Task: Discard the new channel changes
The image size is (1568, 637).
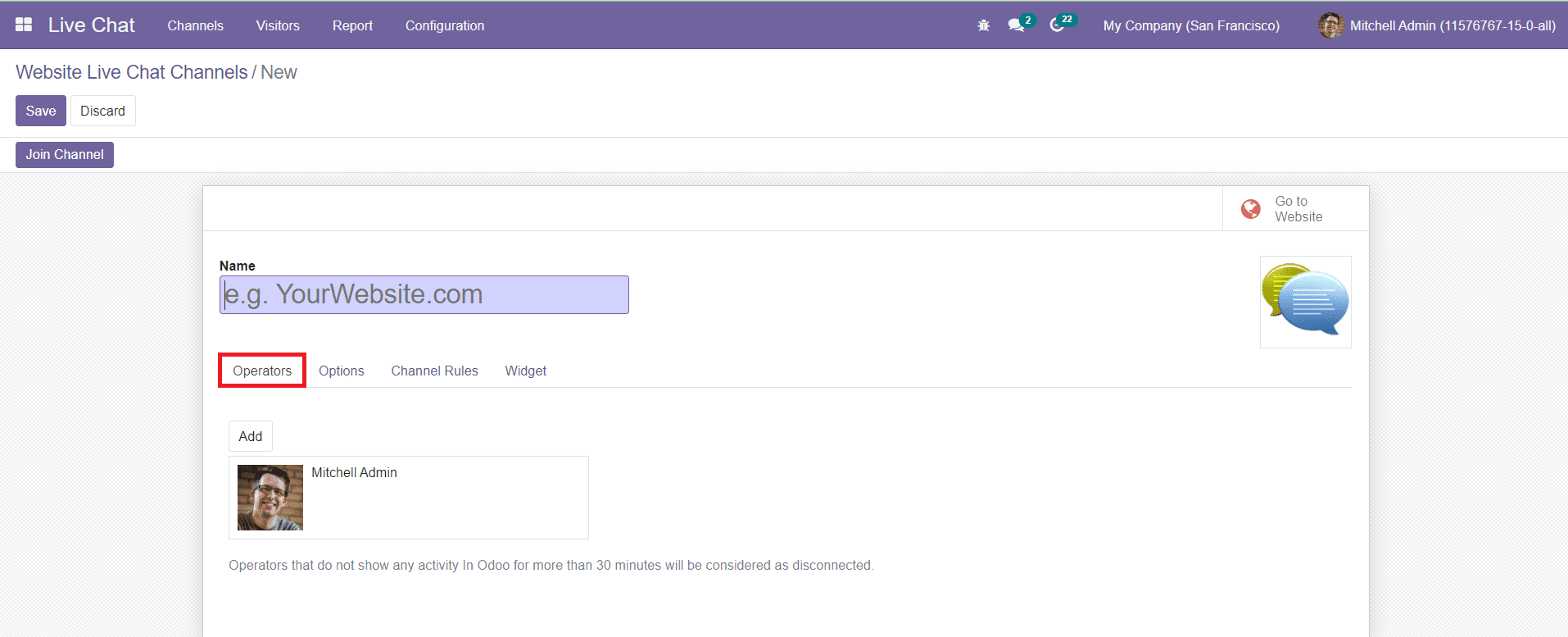Action: click(x=103, y=111)
